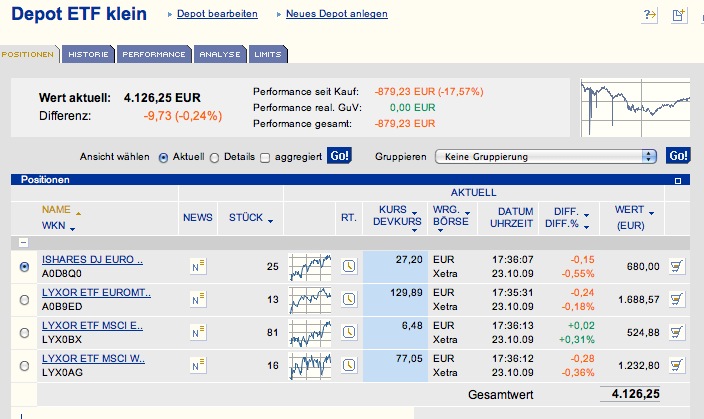Switch to the Performance tab
Image resolution: width=704 pixels, height=419 pixels.
(154, 54)
